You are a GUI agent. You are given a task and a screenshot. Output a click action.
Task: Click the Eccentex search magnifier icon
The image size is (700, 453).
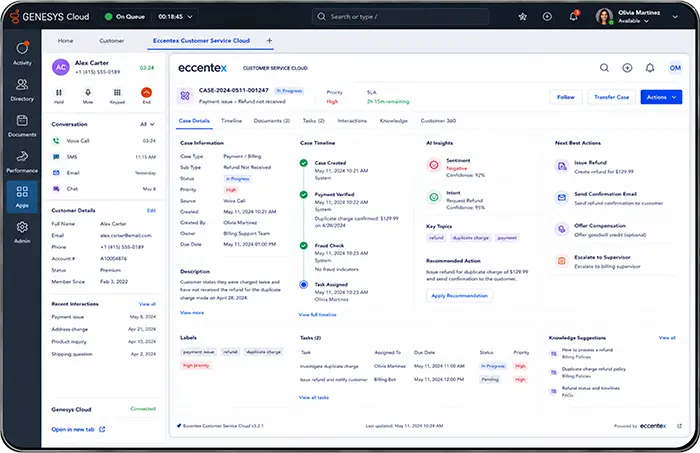[x=604, y=68]
